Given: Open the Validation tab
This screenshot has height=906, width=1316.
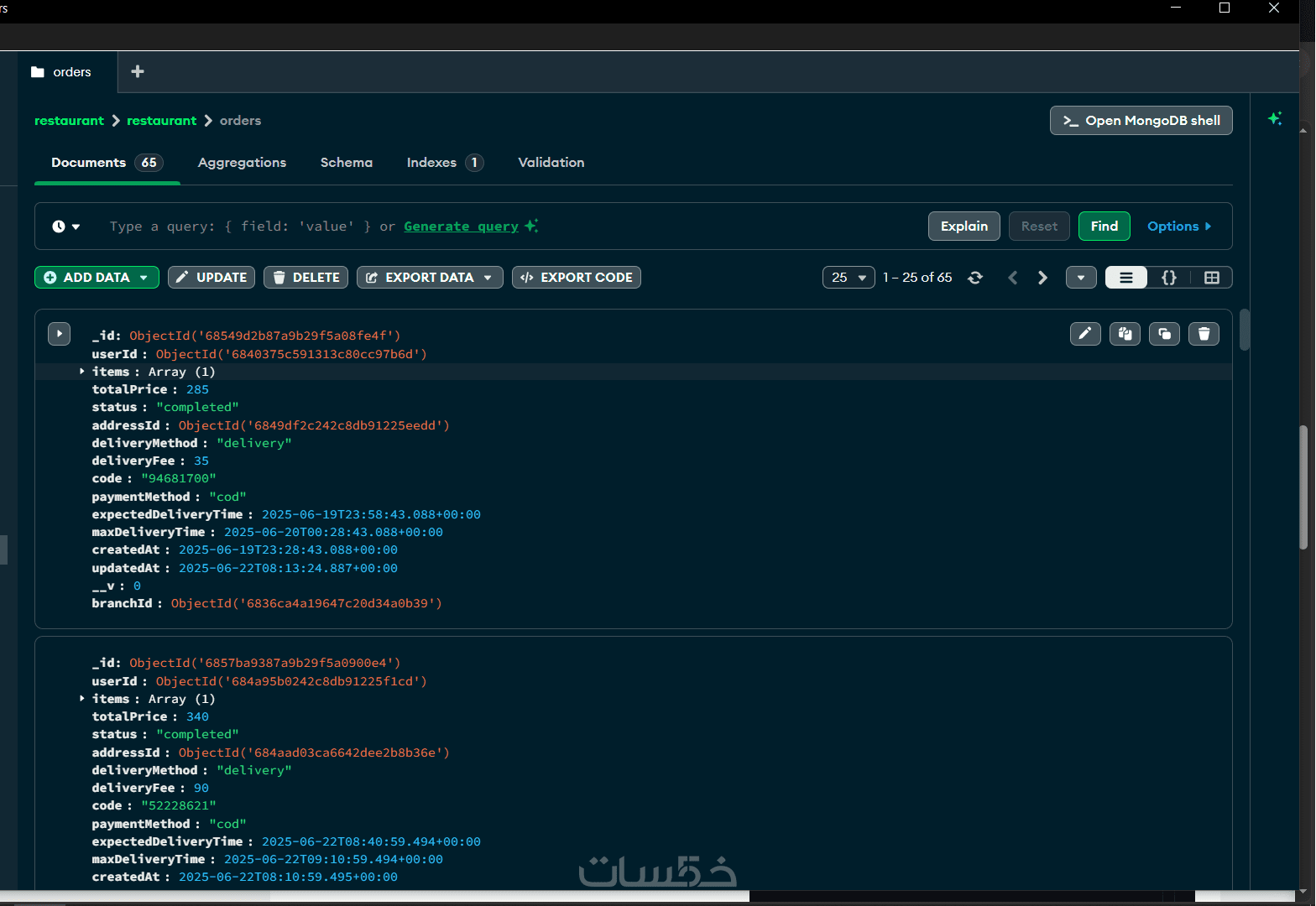Looking at the screenshot, I should tap(551, 163).
